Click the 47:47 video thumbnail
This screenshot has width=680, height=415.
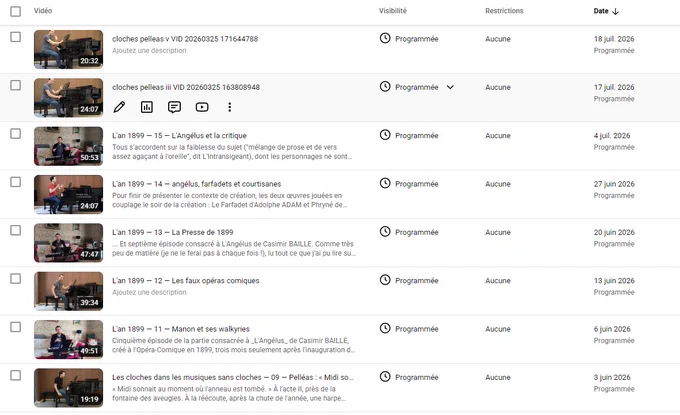tap(69, 243)
